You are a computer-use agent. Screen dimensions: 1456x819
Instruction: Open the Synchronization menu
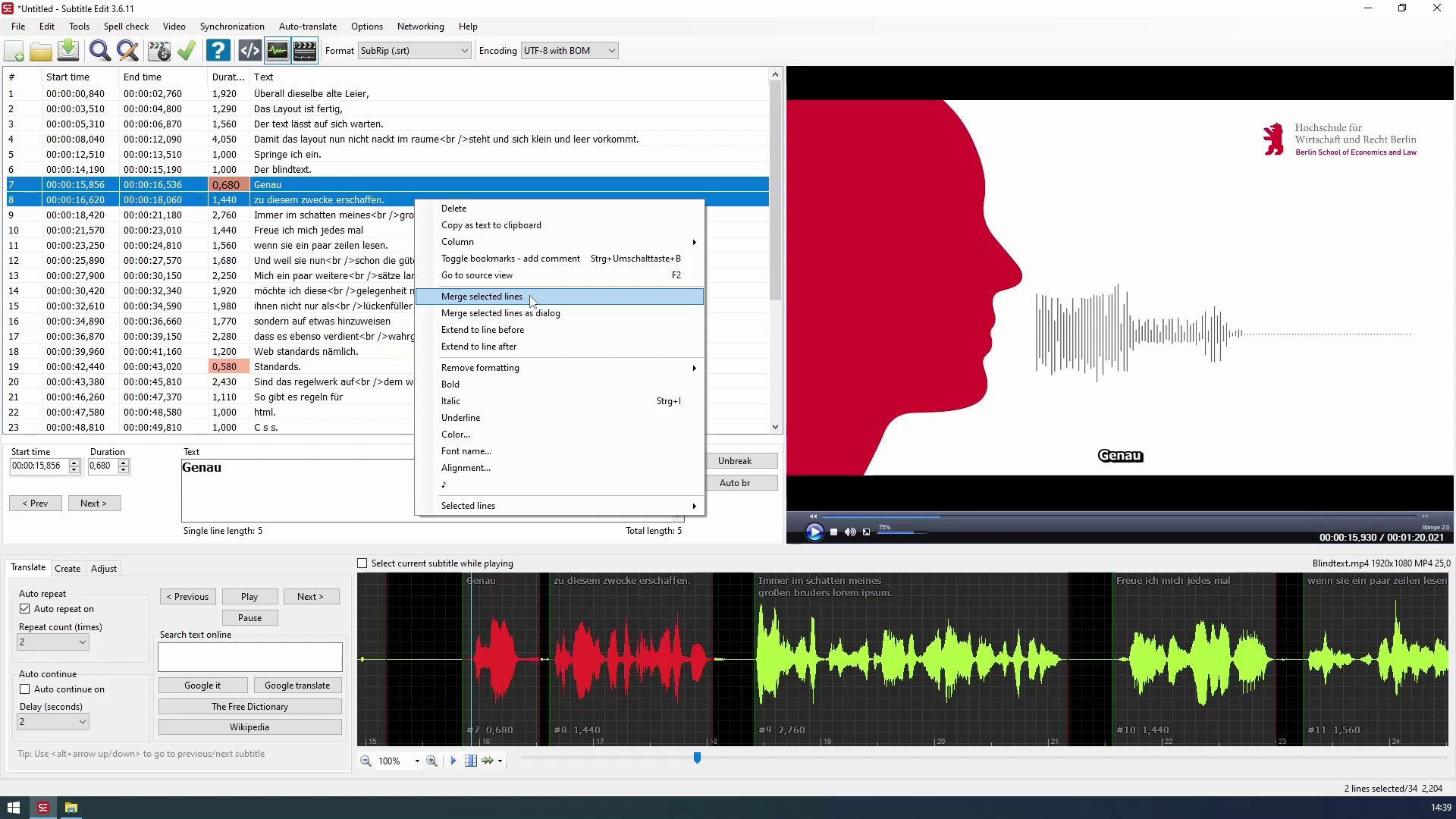232,27
